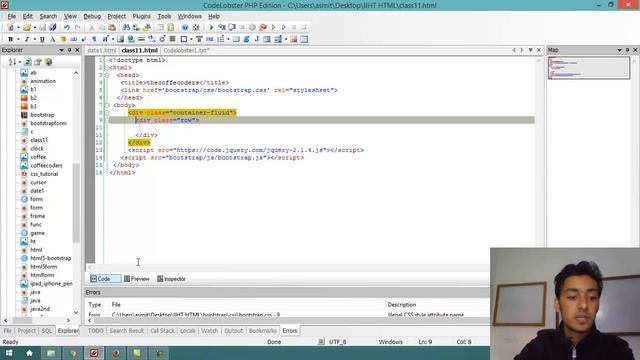Switch to the SQL side tab
This screenshot has height=360, width=640.
(47, 331)
